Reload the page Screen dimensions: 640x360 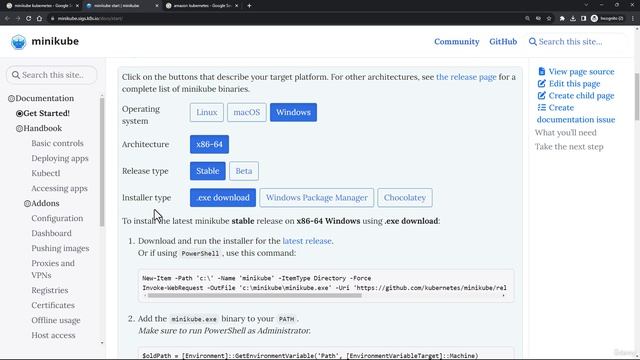29,18
